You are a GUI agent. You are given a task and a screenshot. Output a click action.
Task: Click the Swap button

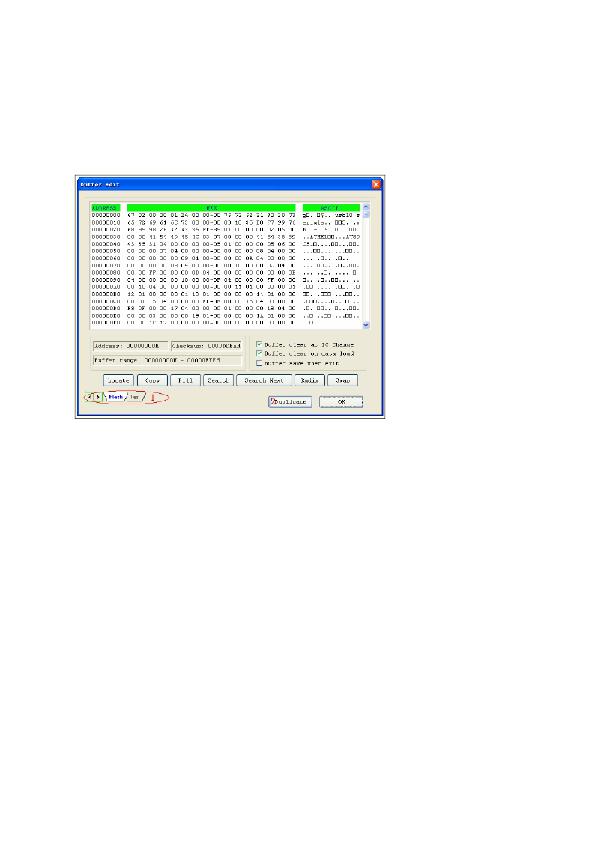click(x=342, y=380)
